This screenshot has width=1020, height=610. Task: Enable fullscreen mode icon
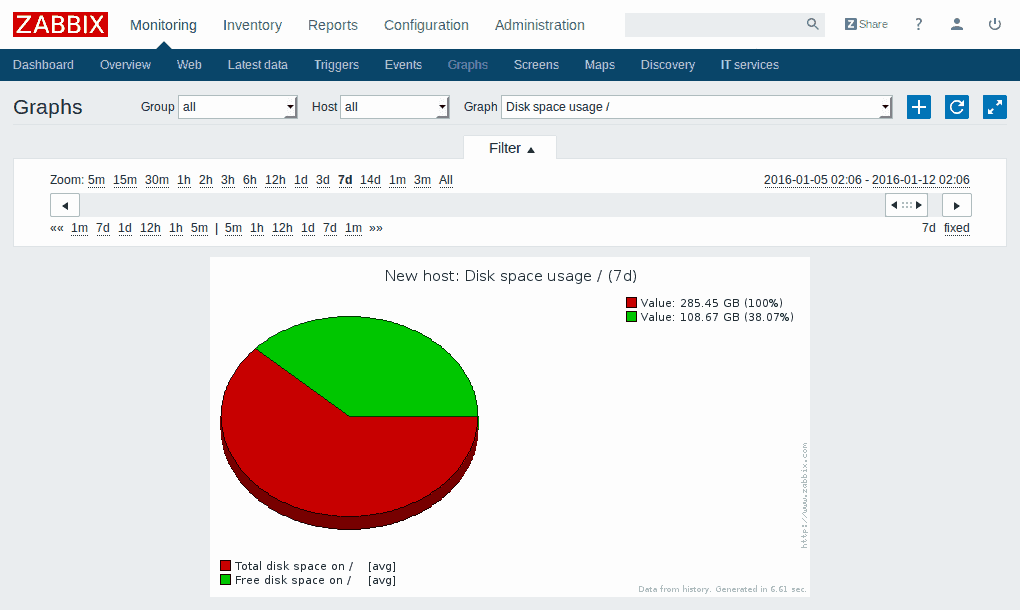(x=994, y=107)
